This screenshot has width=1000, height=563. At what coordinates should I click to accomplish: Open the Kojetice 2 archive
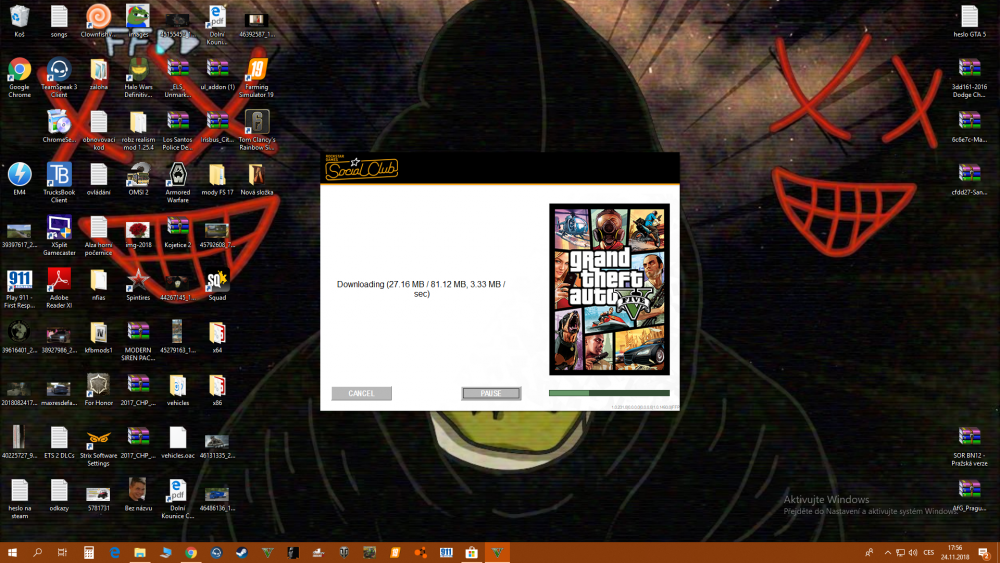tap(177, 231)
